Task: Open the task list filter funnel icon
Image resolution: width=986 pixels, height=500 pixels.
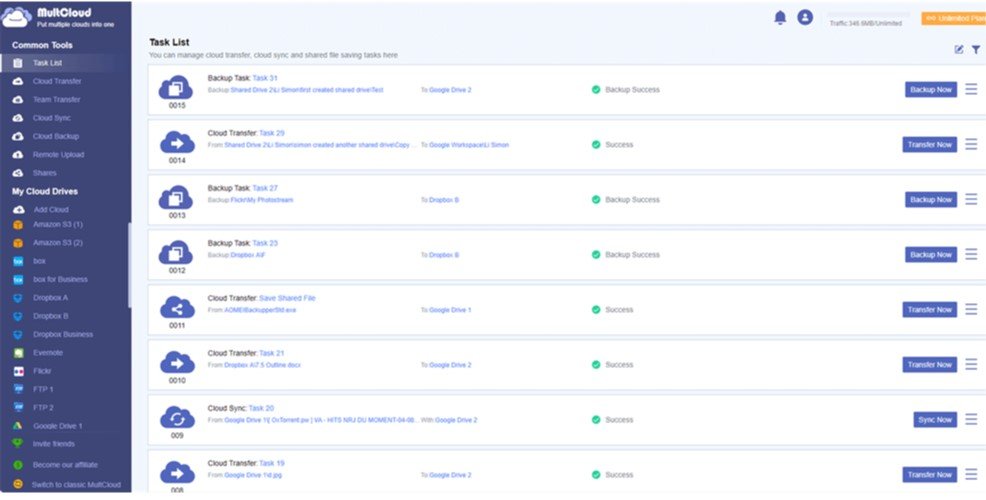Action: tap(976, 50)
